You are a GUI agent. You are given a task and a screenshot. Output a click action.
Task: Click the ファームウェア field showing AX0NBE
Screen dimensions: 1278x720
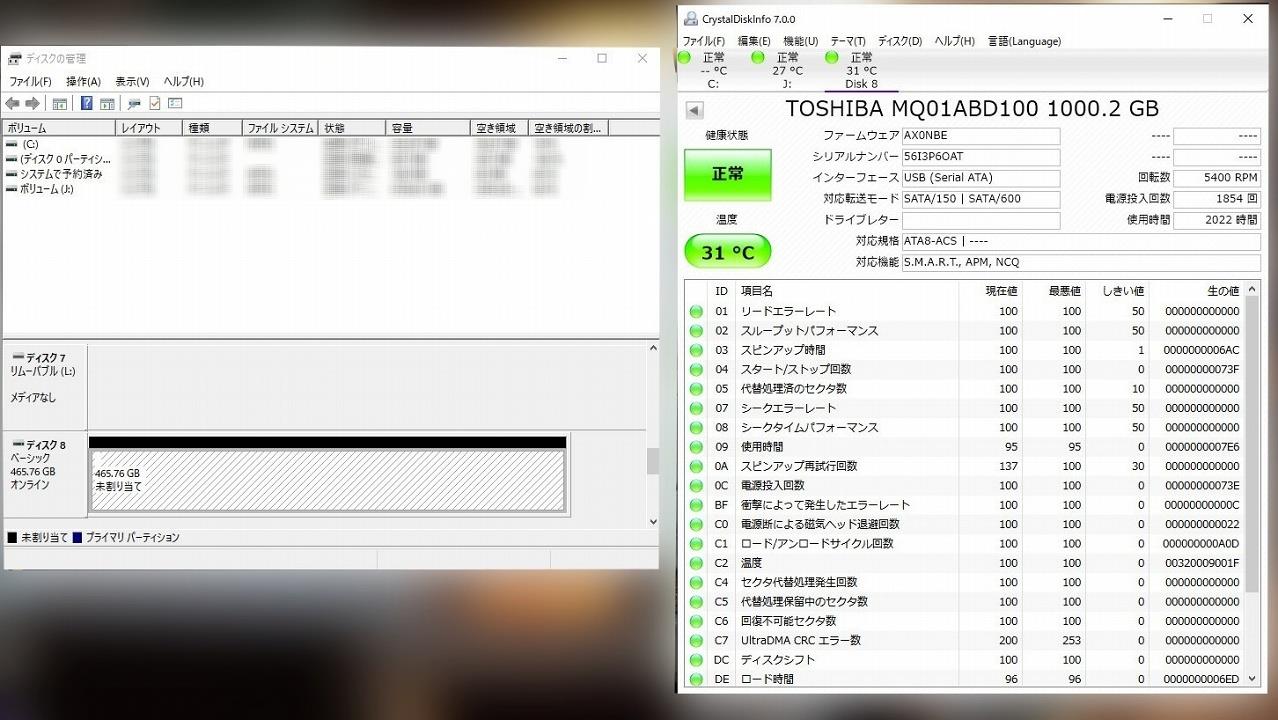[981, 136]
